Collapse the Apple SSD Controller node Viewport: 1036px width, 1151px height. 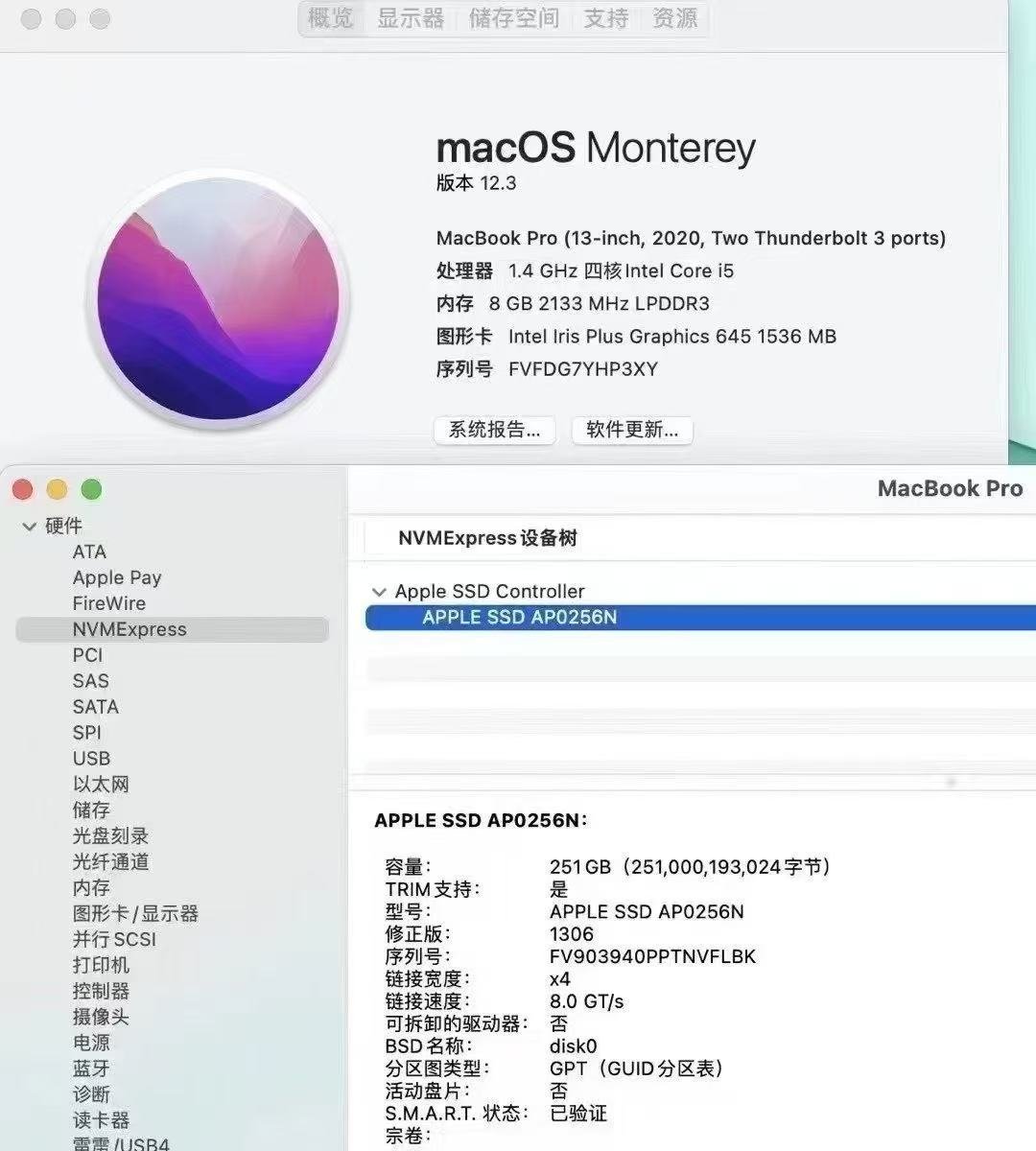380,592
